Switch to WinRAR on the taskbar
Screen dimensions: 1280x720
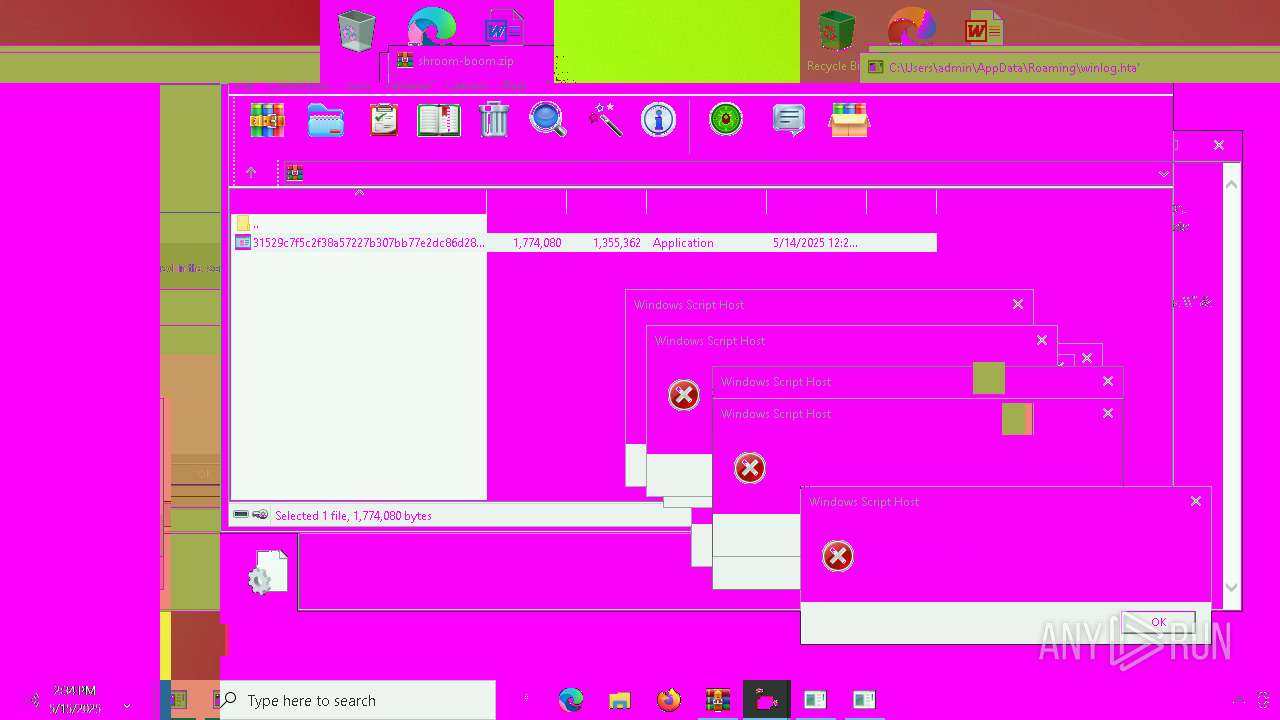coord(718,700)
